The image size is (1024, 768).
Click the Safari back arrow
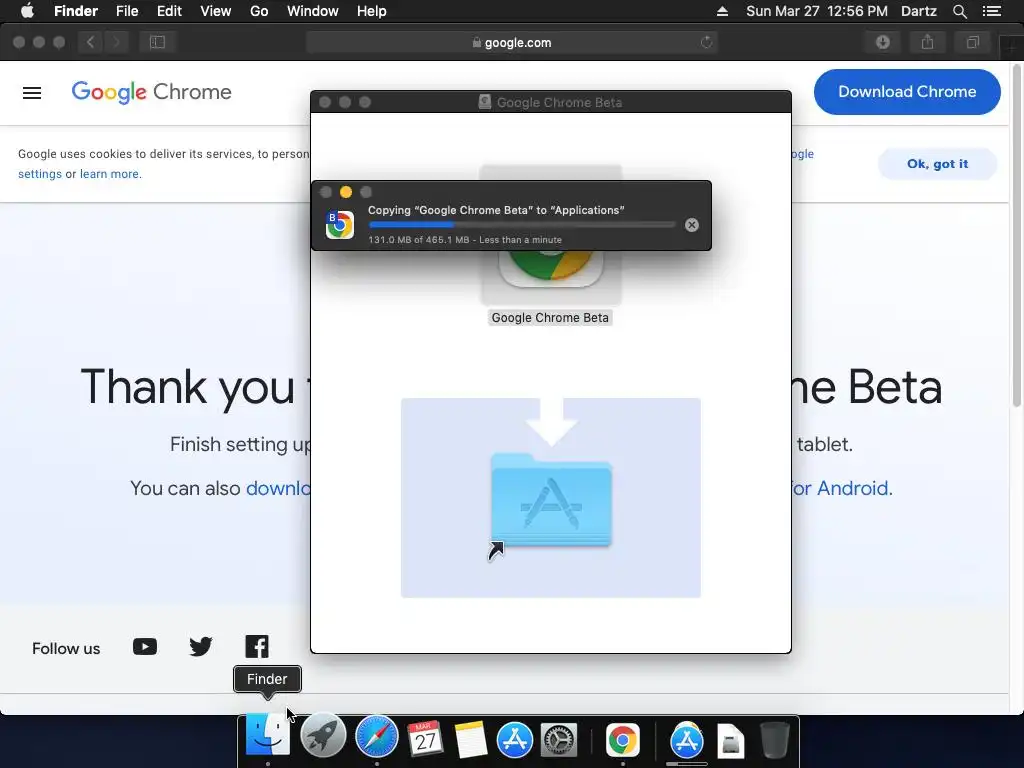click(91, 42)
